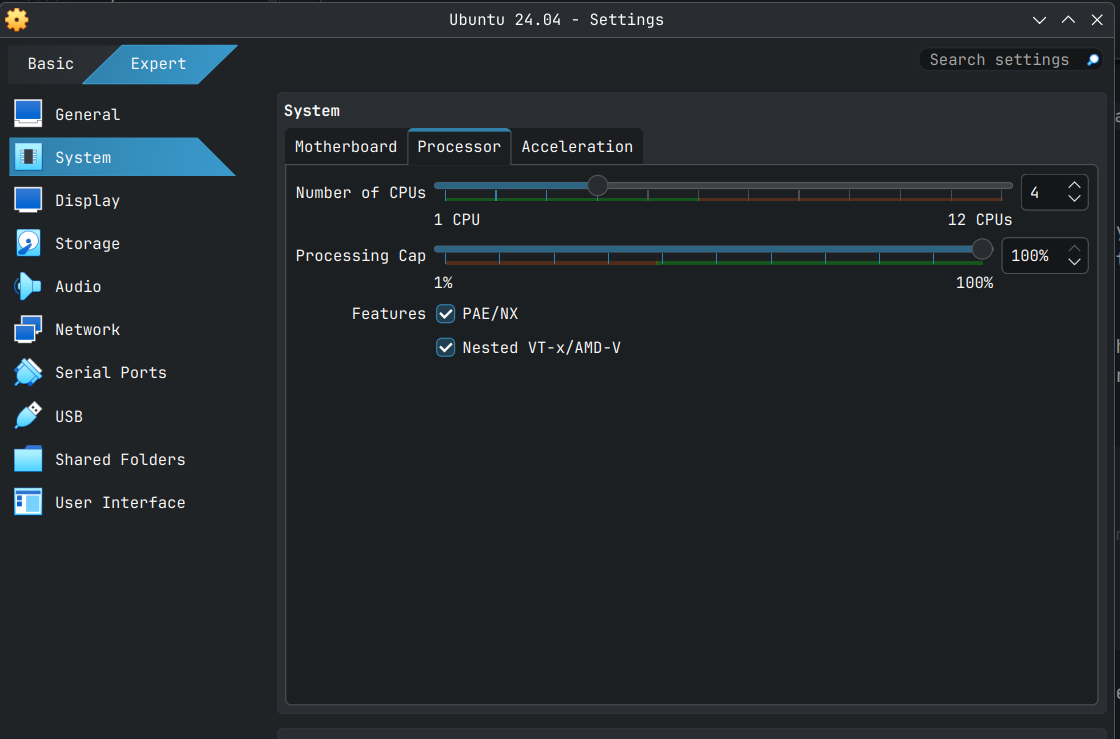The image size is (1120, 739).
Task: Uncheck Nested VT-x/AMD-V feature
Action: click(446, 348)
